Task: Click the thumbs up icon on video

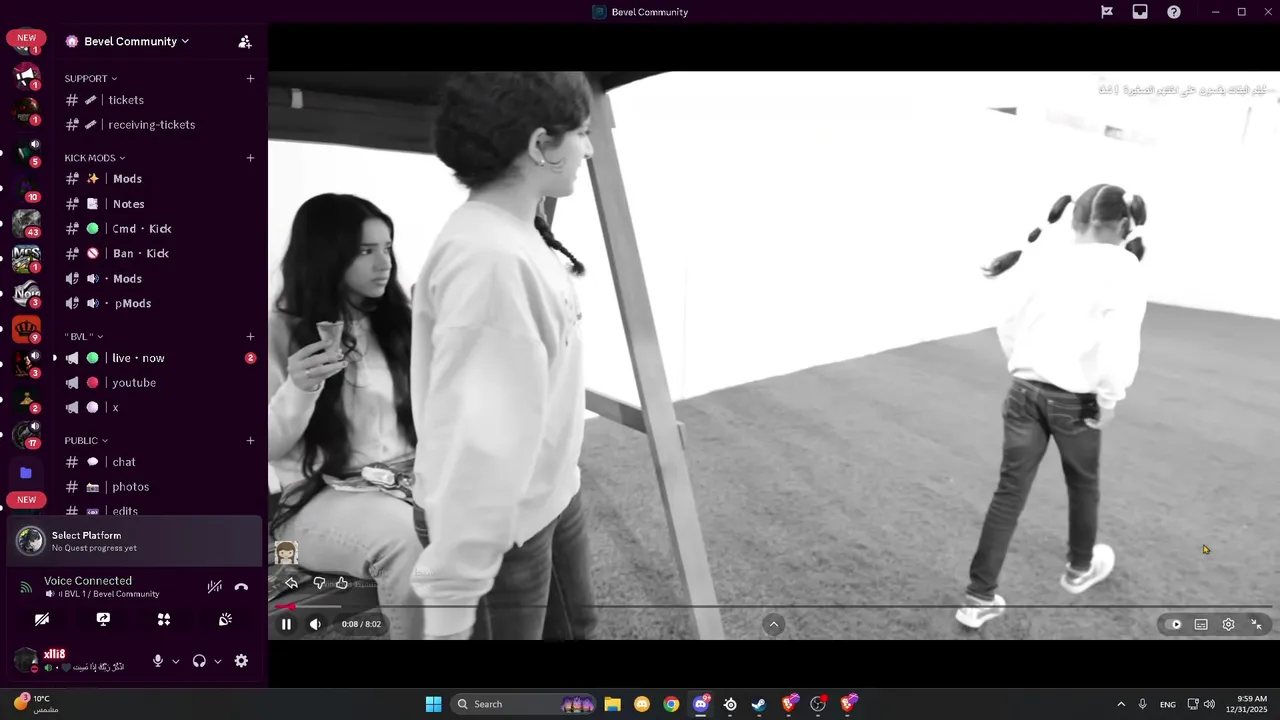Action: 342,583
